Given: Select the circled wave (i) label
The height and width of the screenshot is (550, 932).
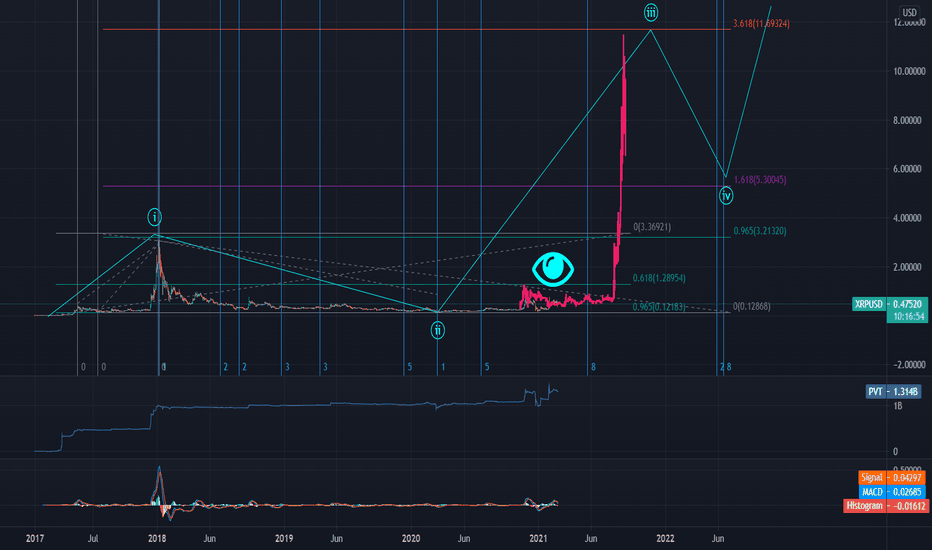Looking at the screenshot, I should tap(155, 217).
